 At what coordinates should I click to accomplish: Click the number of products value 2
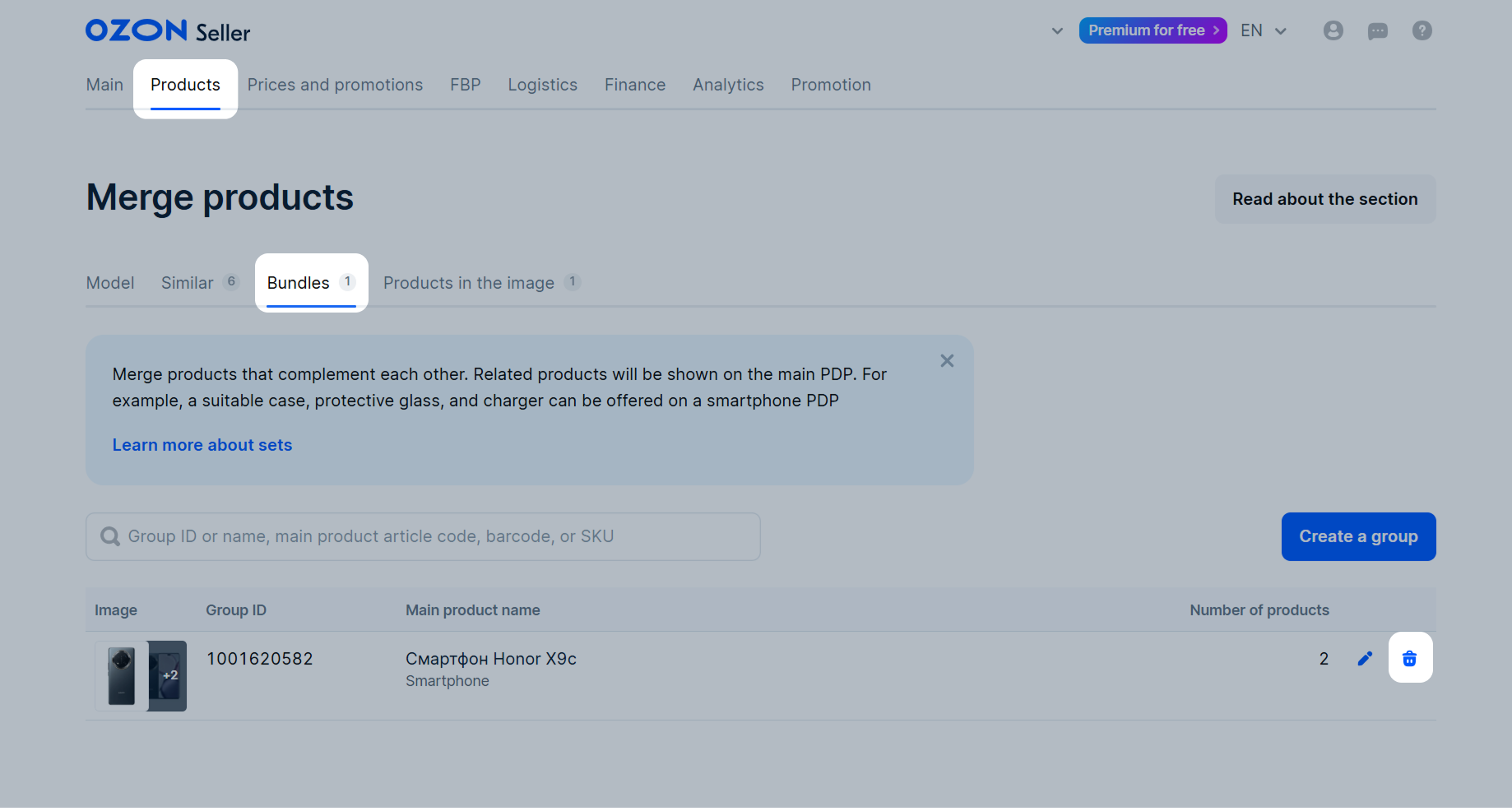coord(1324,659)
